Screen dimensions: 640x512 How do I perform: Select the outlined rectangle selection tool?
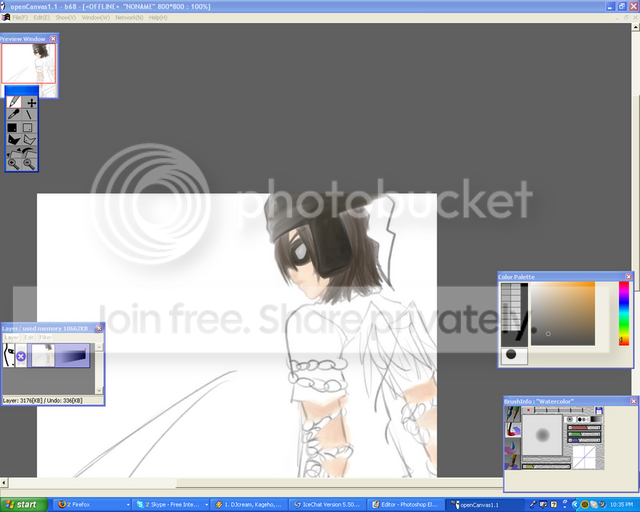(28, 127)
